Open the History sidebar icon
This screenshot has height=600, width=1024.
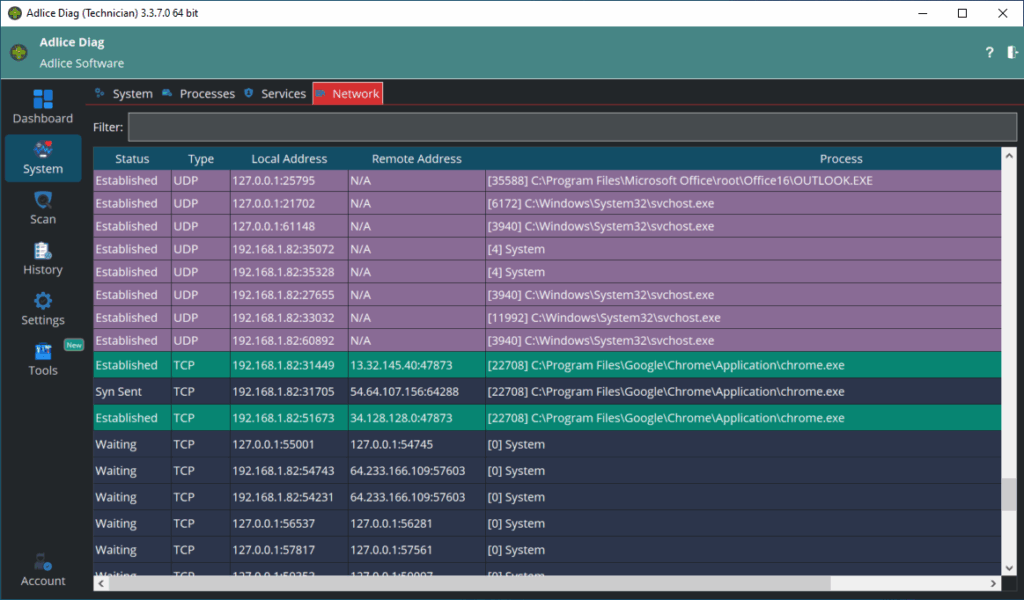click(43, 252)
